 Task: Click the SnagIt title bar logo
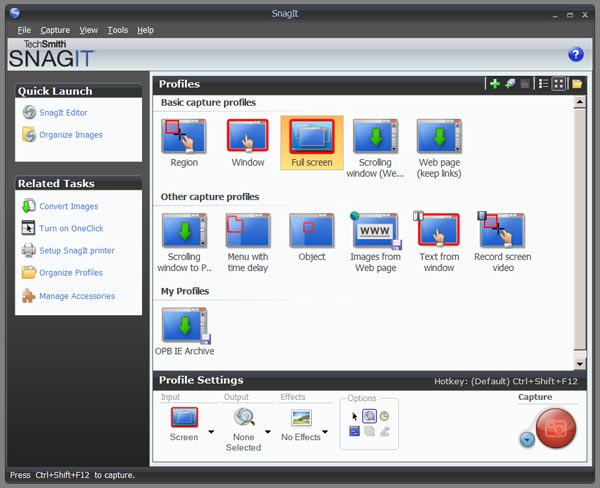pos(15,13)
